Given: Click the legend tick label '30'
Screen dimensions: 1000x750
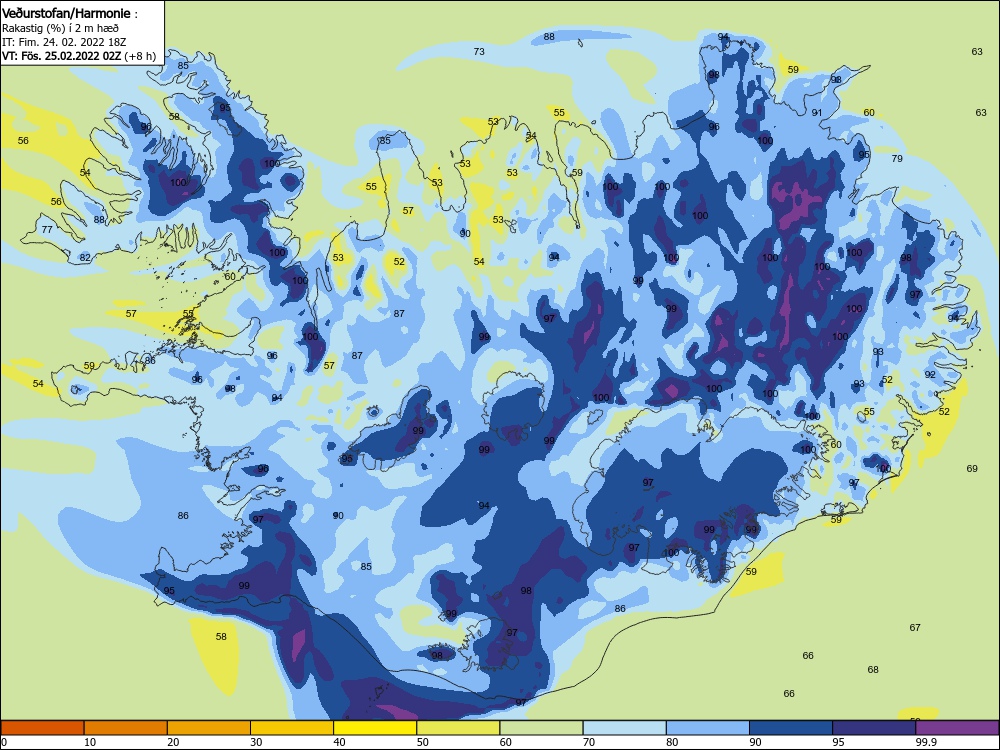Looking at the screenshot, I should pyautogui.click(x=256, y=742).
